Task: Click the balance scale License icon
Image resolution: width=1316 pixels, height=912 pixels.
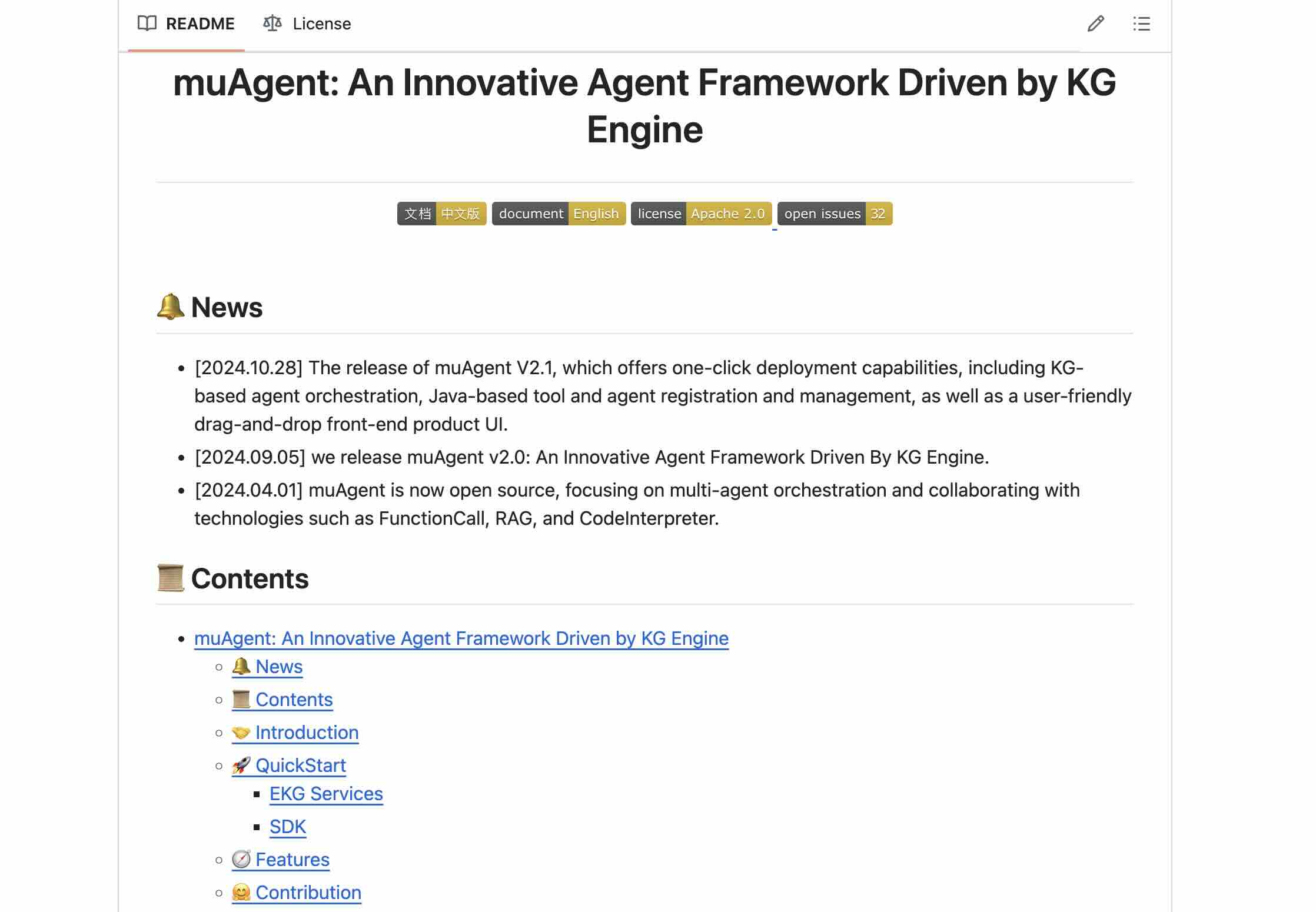Action: (272, 22)
